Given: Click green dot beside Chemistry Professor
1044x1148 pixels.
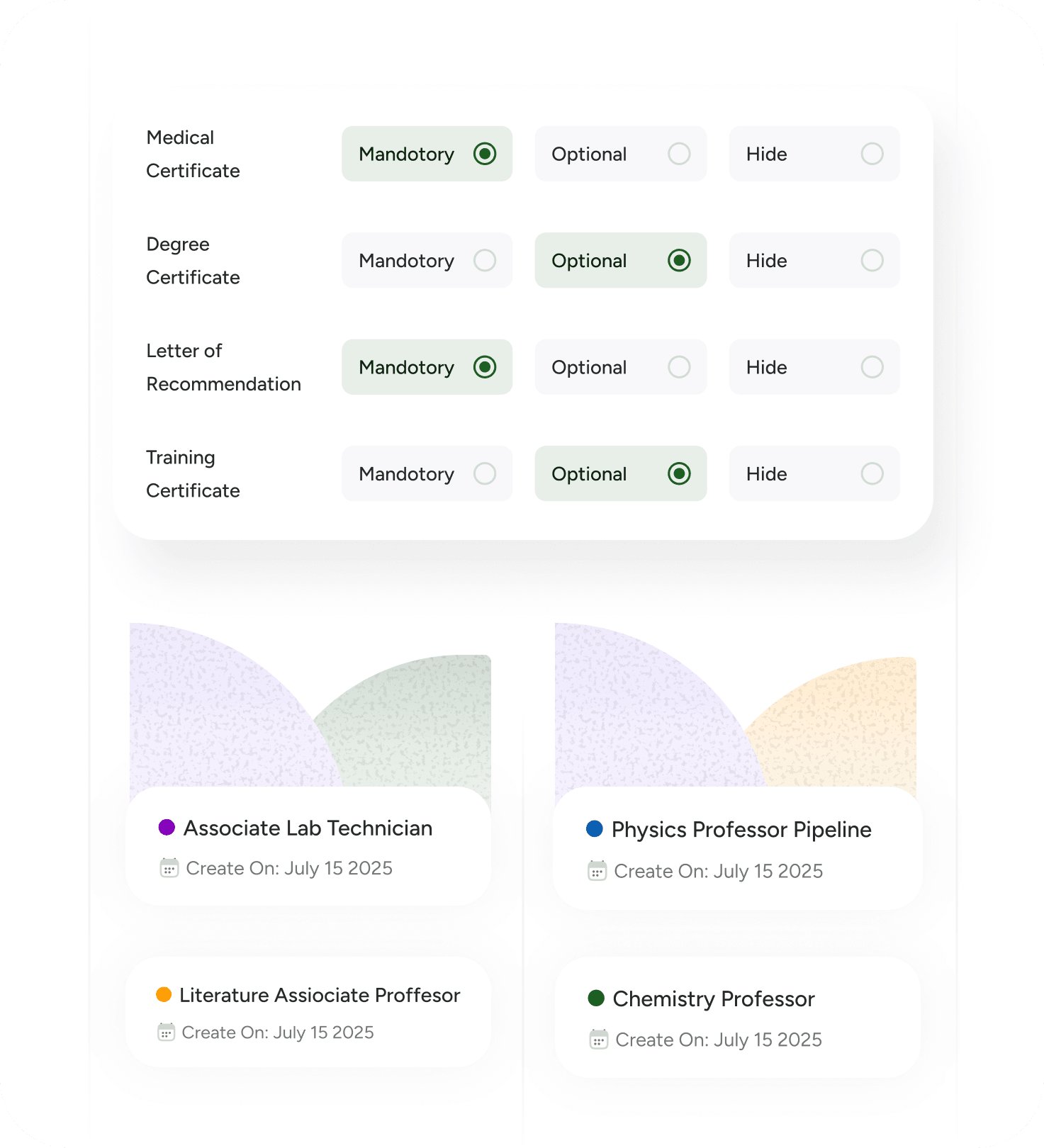Looking at the screenshot, I should pyautogui.click(x=596, y=998).
